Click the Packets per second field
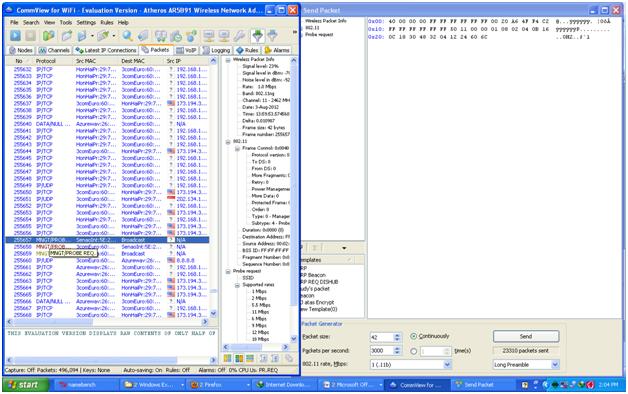Image resolution: width=628 pixels, height=394 pixels. (381, 351)
